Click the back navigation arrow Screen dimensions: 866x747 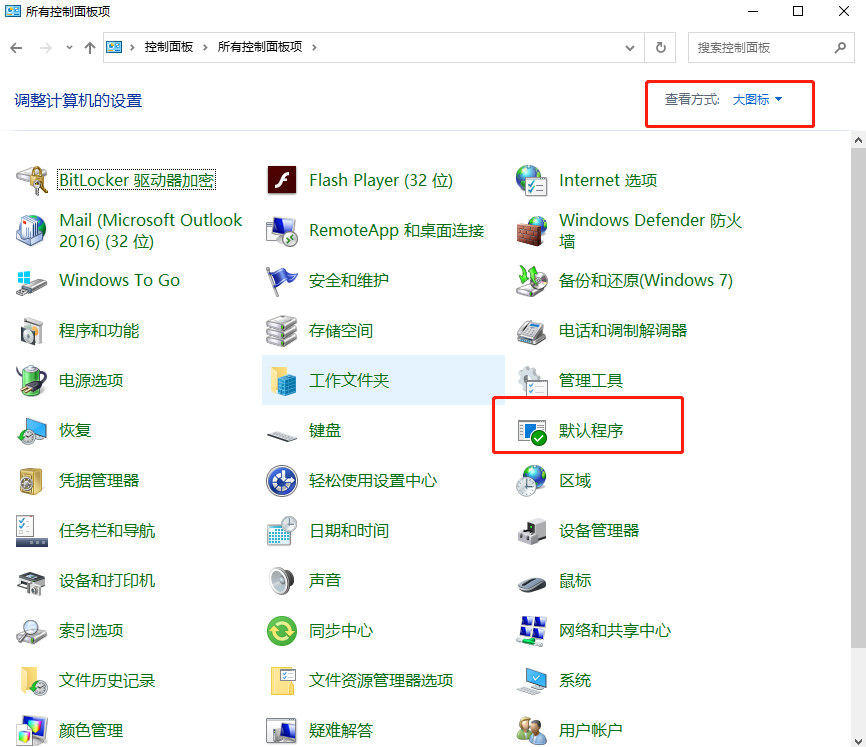17,48
